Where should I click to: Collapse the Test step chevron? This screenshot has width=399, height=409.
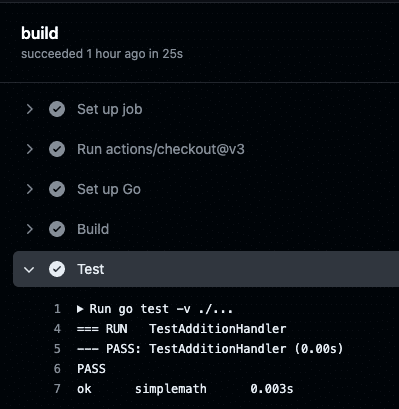pos(29,269)
